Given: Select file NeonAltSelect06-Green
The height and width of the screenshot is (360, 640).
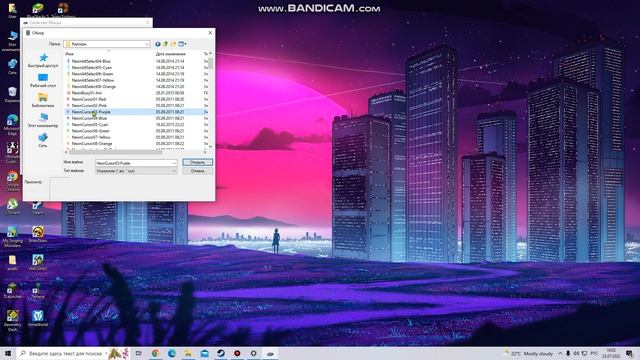Looking at the screenshot, I should point(92,74).
